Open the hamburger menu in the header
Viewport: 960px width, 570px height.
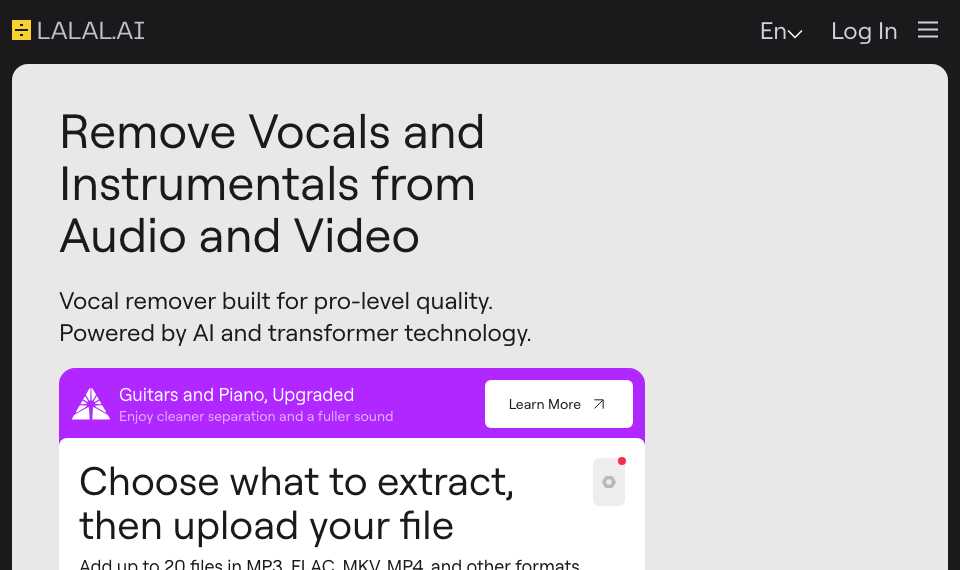[x=928, y=29]
